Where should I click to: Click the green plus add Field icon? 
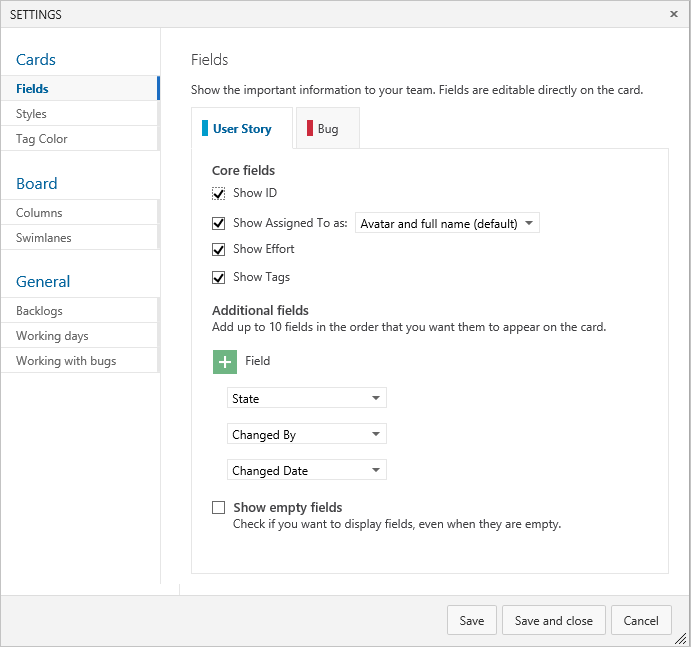tap(225, 362)
